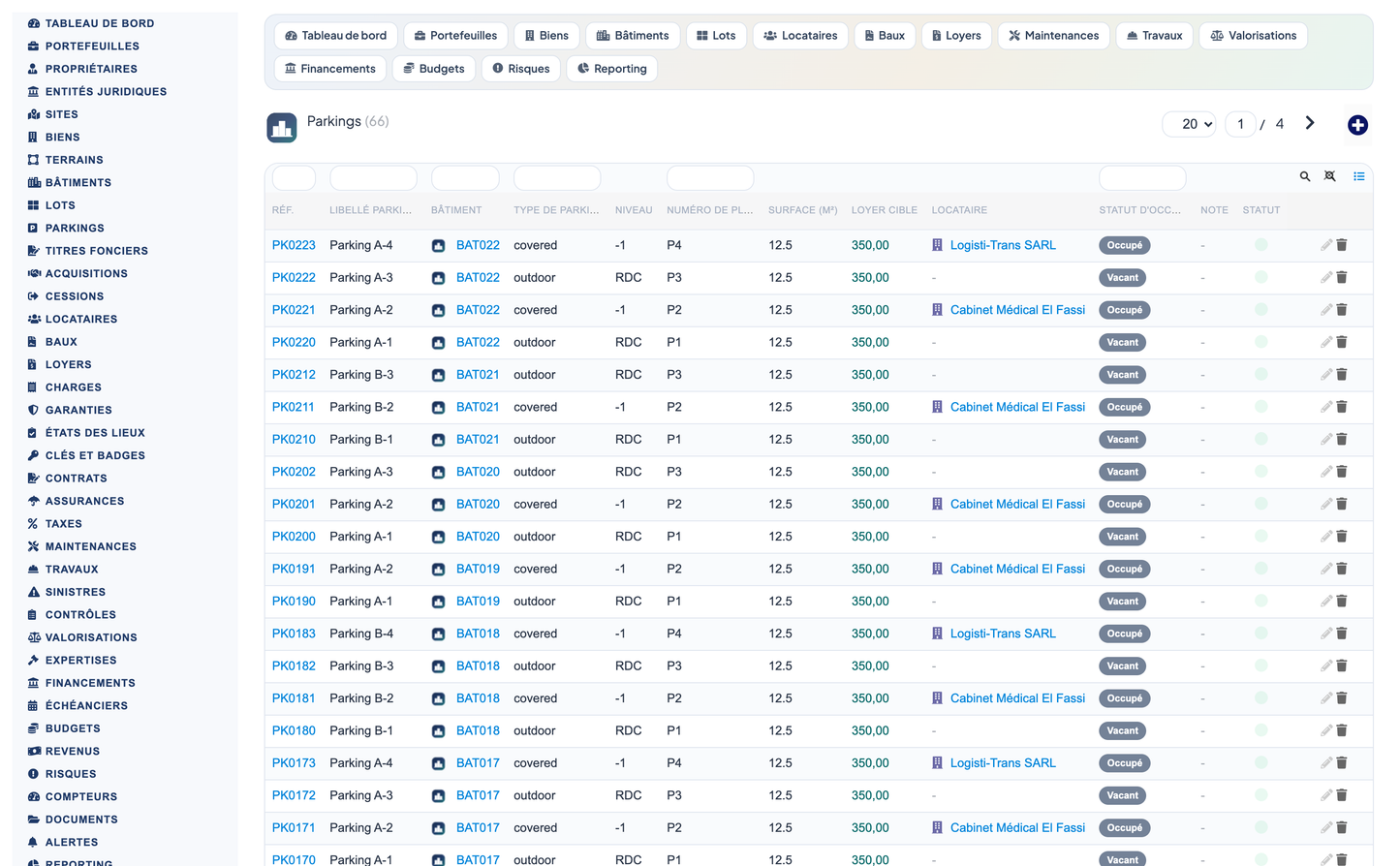Click Occupé badge in PK0201 row

coord(1124,505)
